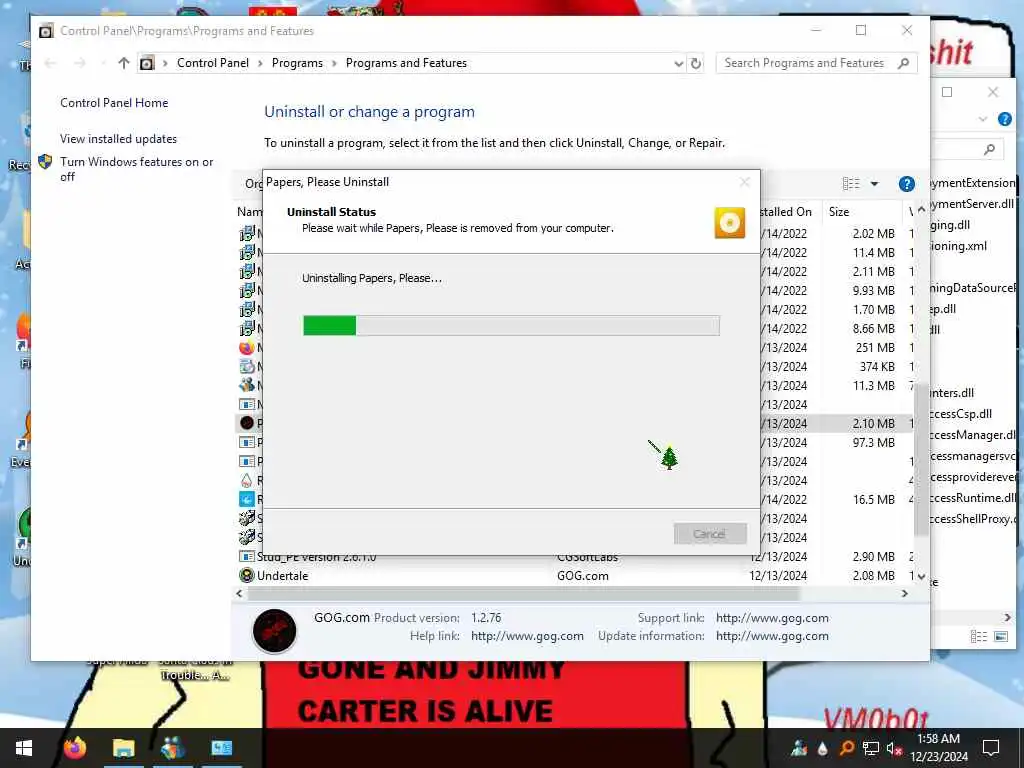Open File Explorer from the taskbar

pyautogui.click(x=123, y=748)
